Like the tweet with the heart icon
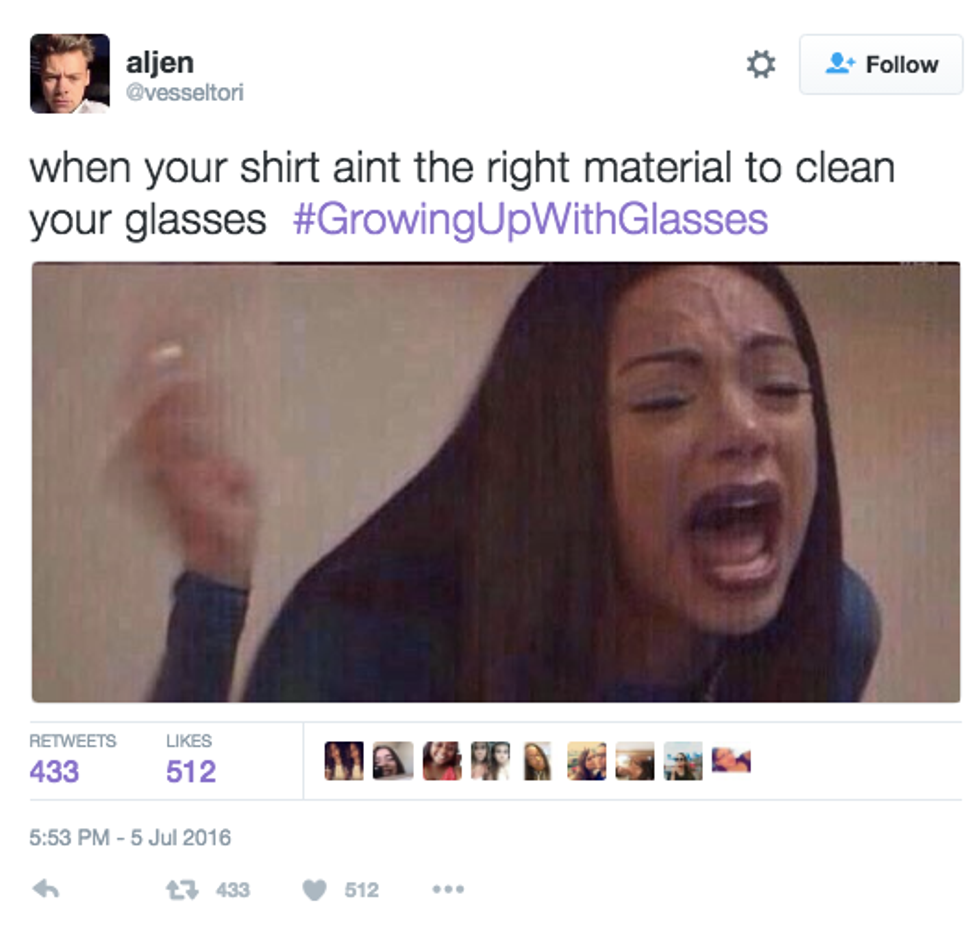This screenshot has height=932, width=980. 314,889
